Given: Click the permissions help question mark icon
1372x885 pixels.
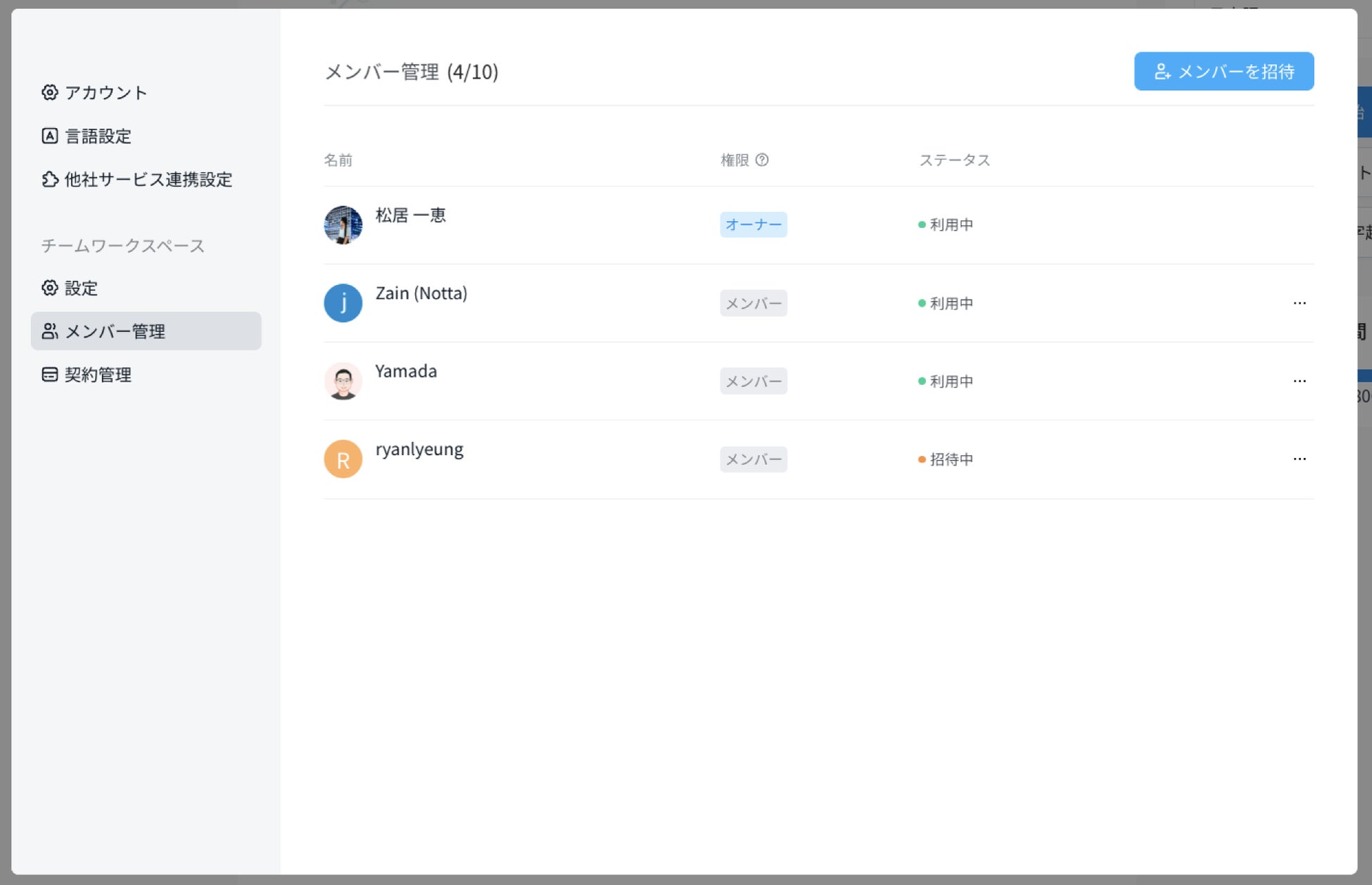Looking at the screenshot, I should [x=762, y=160].
